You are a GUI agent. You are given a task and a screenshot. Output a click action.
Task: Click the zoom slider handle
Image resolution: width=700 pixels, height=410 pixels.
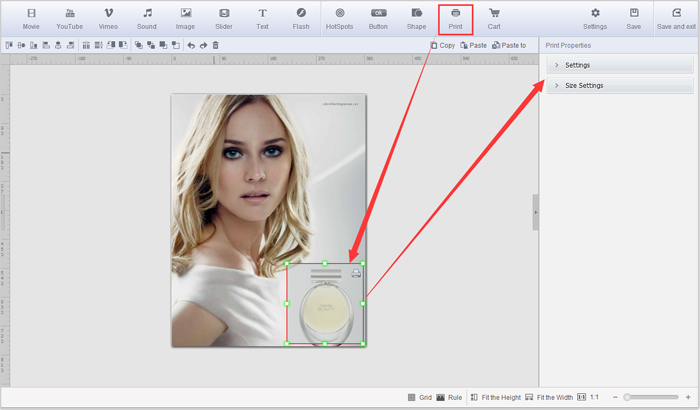627,397
